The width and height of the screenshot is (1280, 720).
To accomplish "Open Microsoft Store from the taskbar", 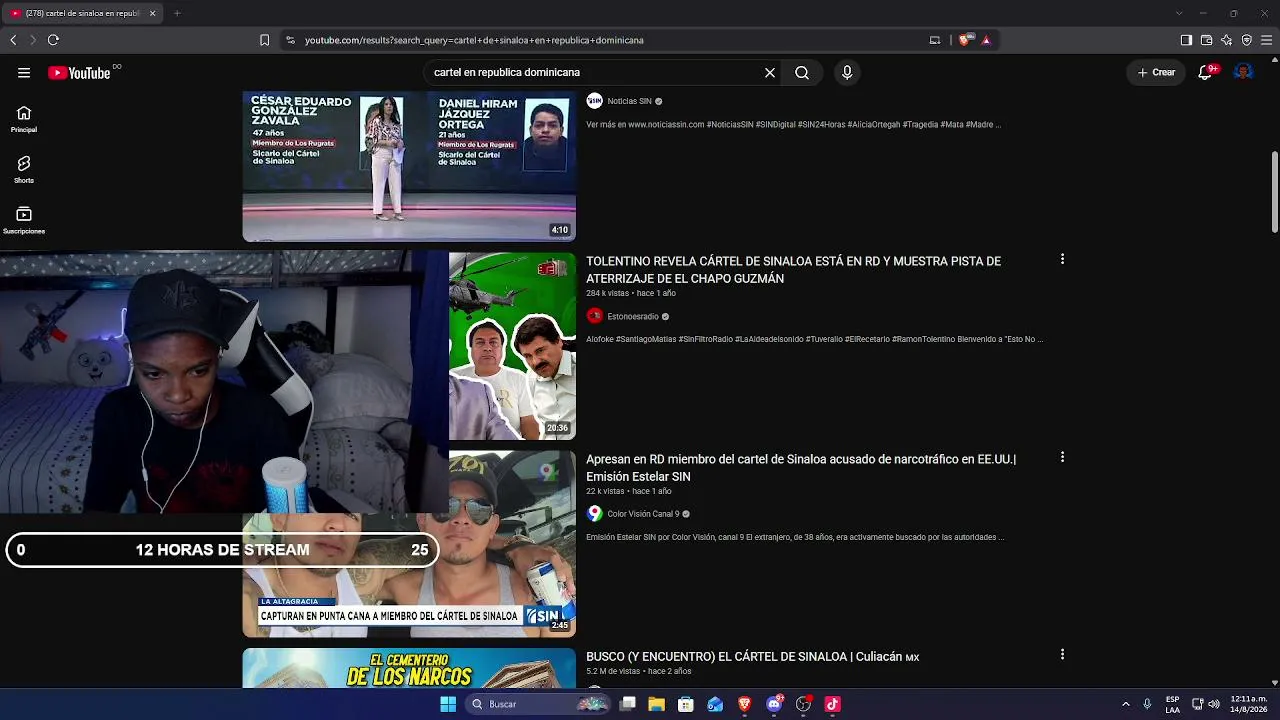I will [x=686, y=704].
